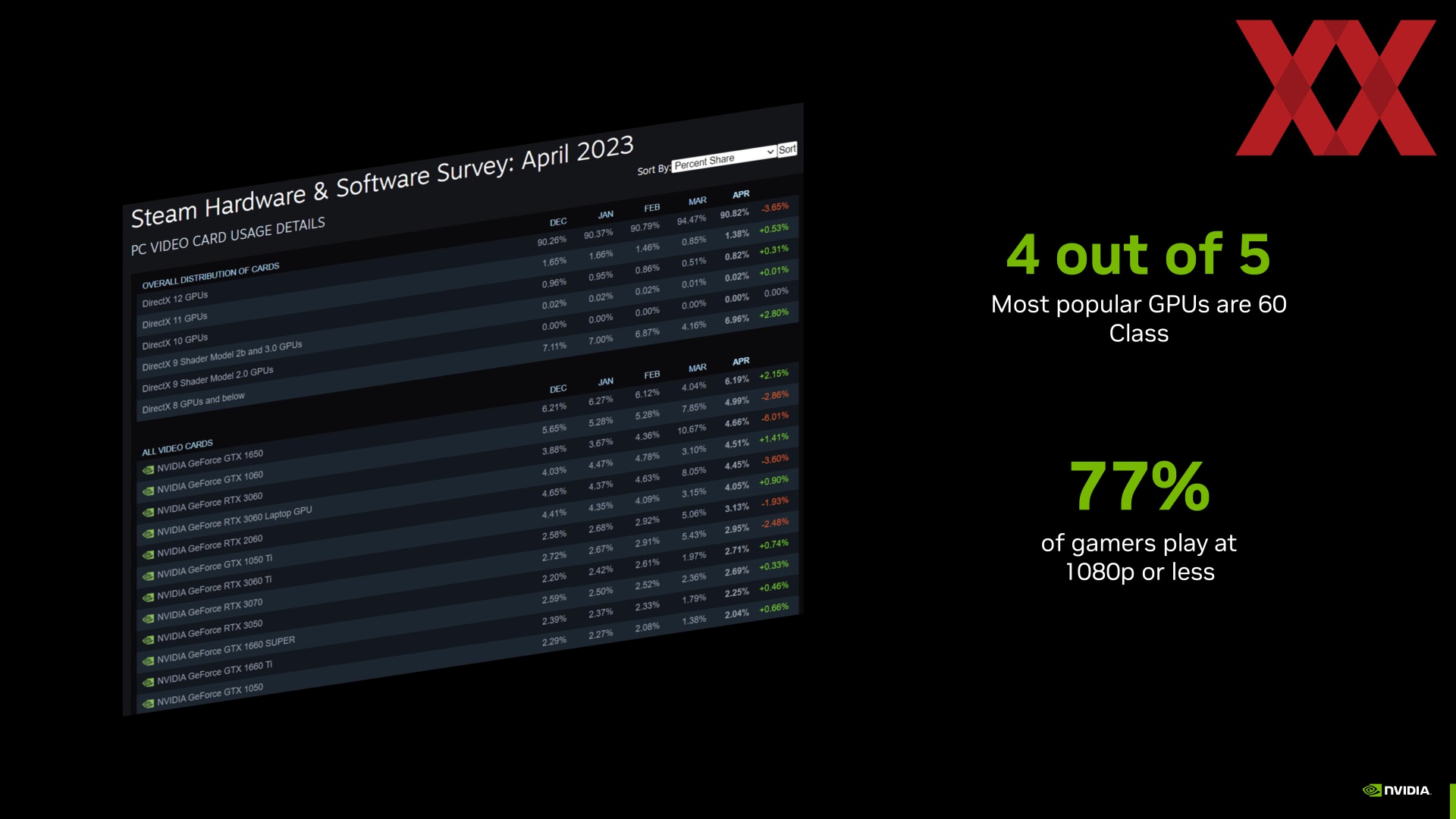This screenshot has height=819, width=1456.
Task: Select the NVIDIA GeForce GTX 1060 row label
Action: (x=210, y=482)
